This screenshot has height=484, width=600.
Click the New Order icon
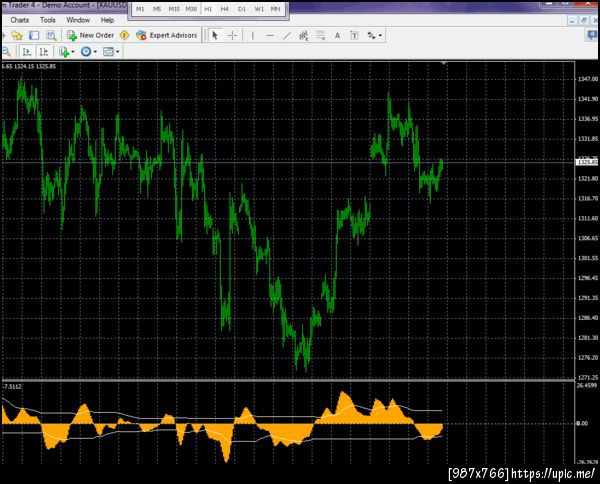point(72,36)
